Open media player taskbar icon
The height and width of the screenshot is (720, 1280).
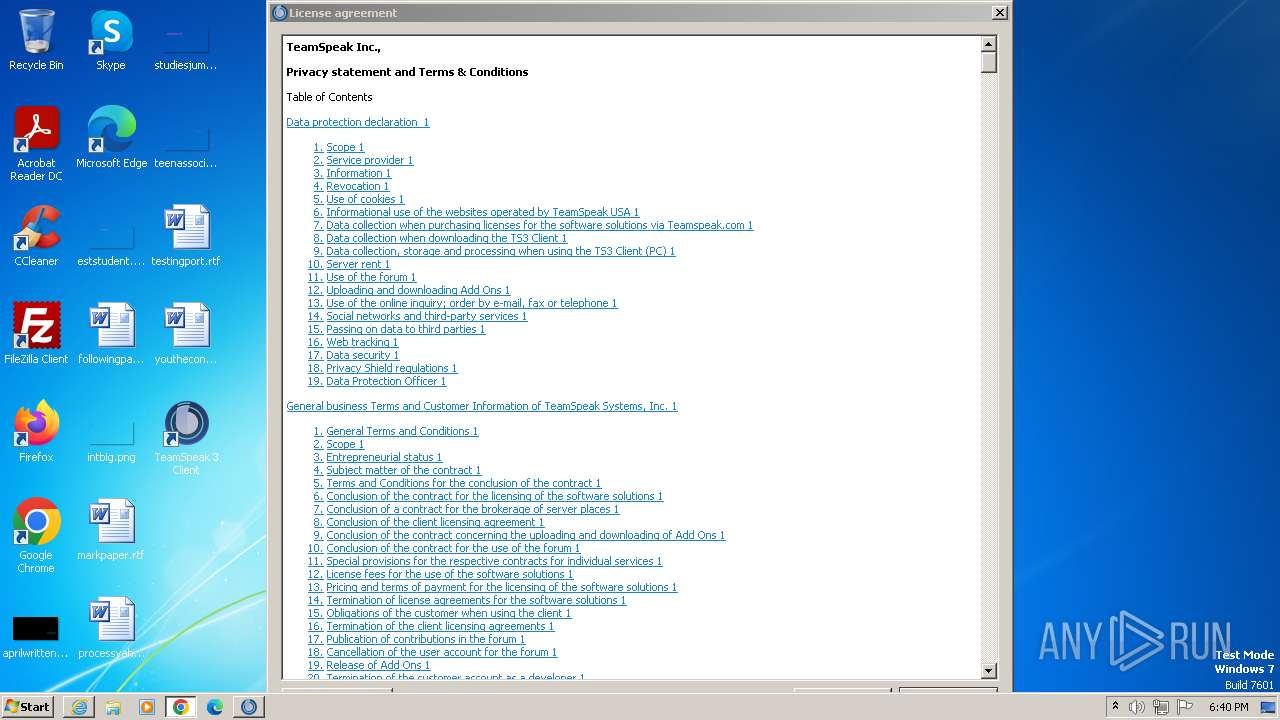pyautogui.click(x=147, y=707)
